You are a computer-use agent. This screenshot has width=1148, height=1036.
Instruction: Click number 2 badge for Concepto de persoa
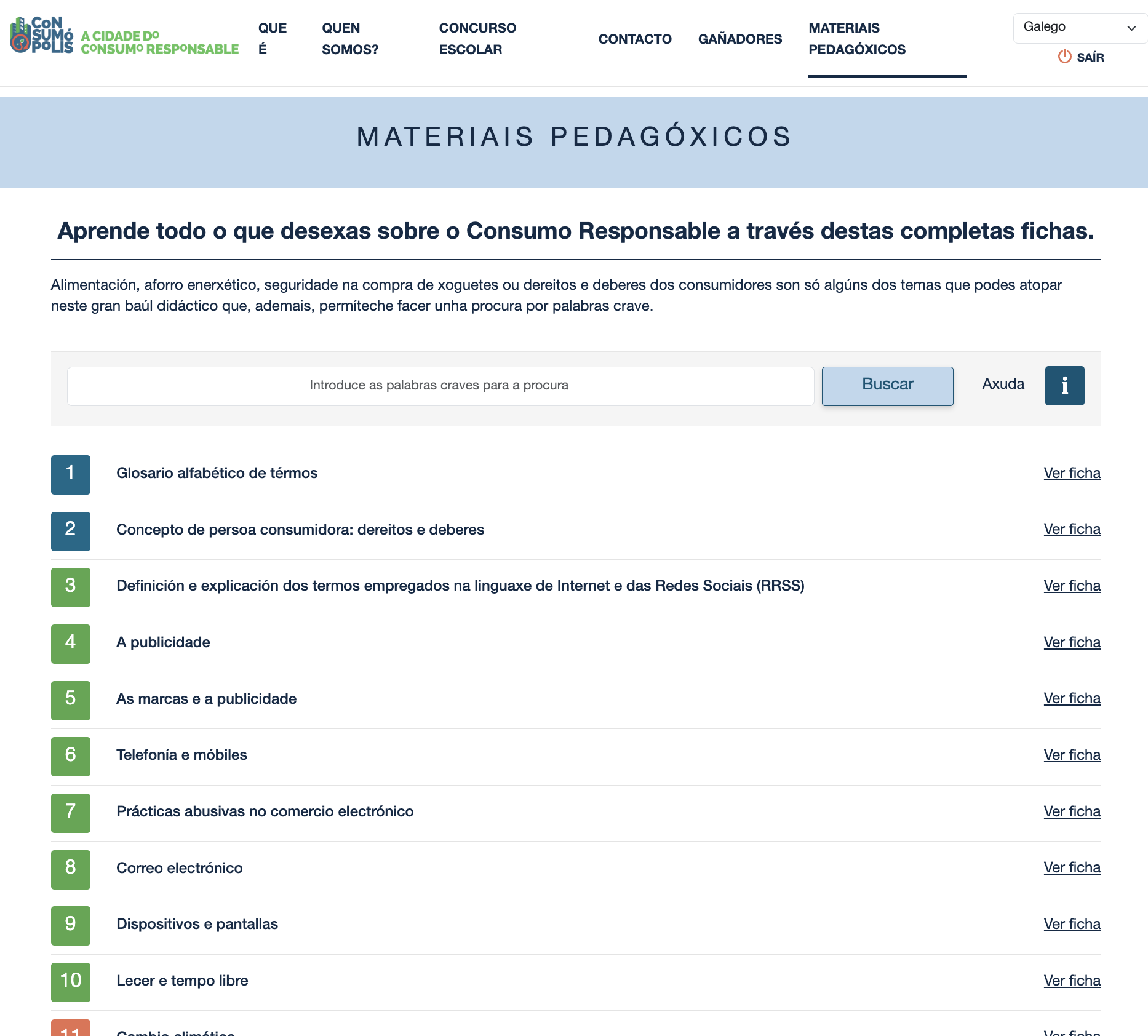[x=71, y=531]
